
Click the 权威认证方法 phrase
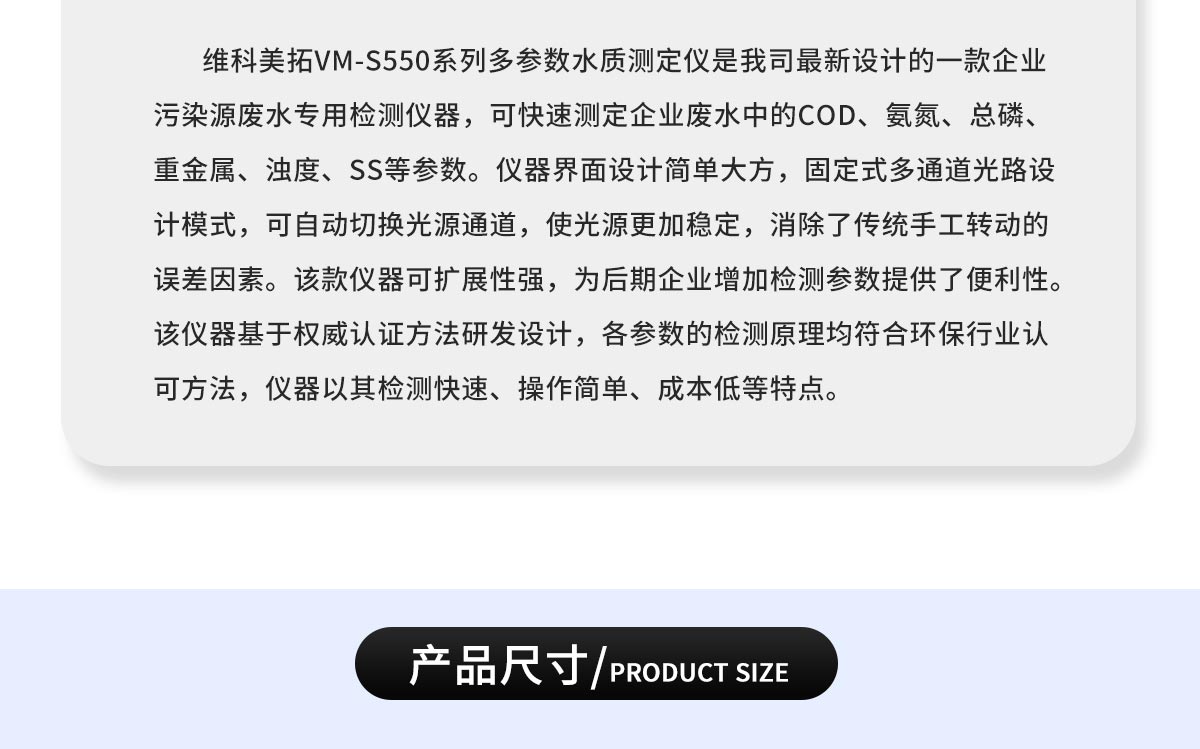tap(377, 333)
